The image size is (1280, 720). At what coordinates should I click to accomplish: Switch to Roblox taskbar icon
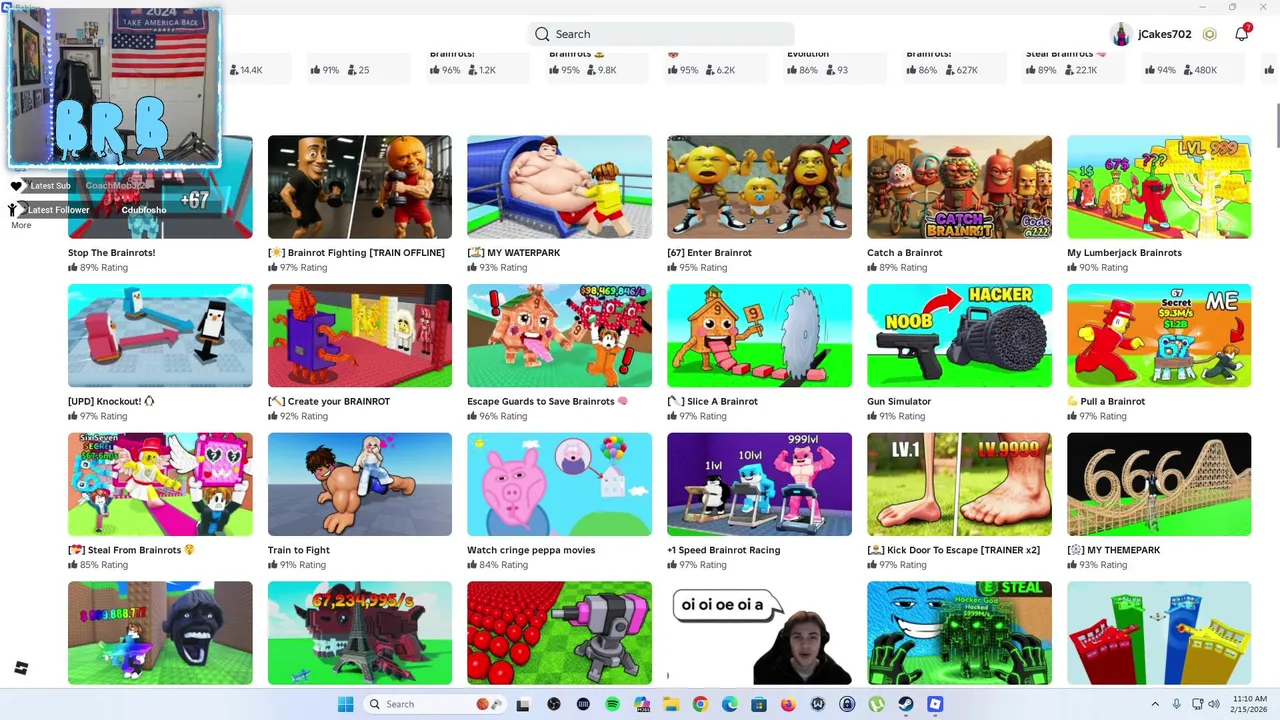tap(935, 704)
